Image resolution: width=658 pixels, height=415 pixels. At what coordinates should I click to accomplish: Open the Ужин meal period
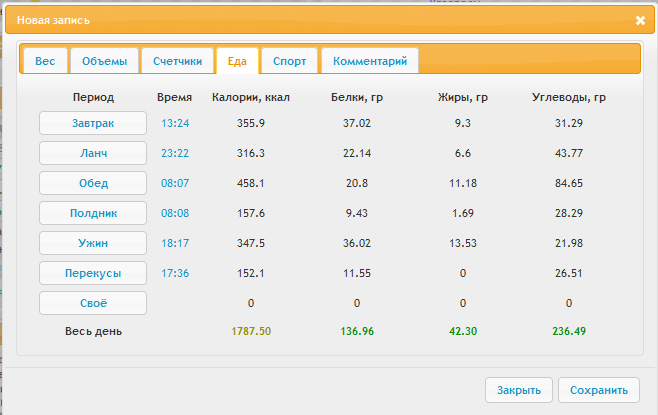point(93,243)
